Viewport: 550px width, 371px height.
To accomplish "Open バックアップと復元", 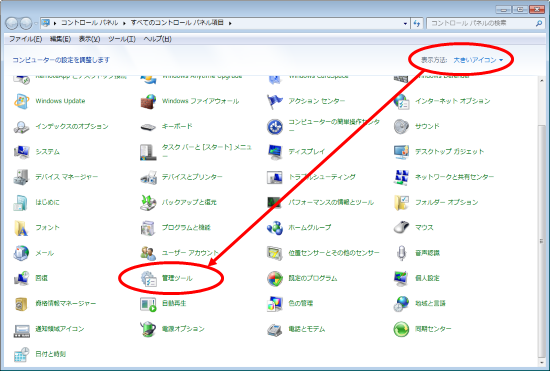I will tap(178, 202).
